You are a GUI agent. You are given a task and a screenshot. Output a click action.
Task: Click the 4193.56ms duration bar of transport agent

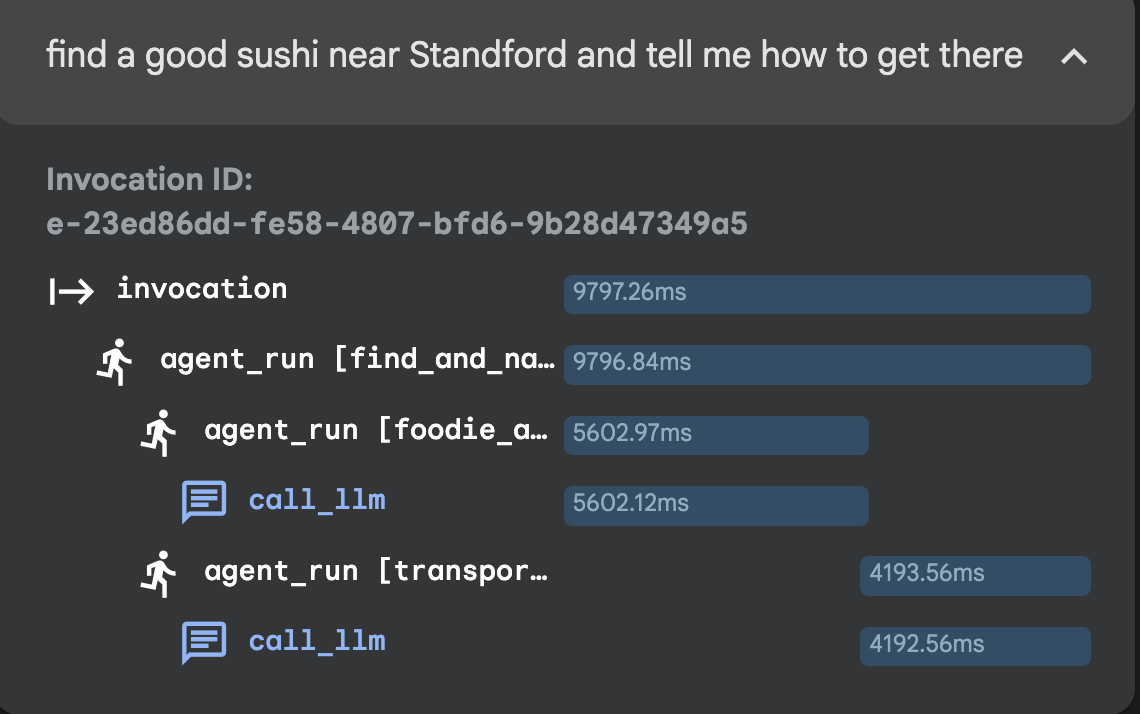tap(975, 575)
